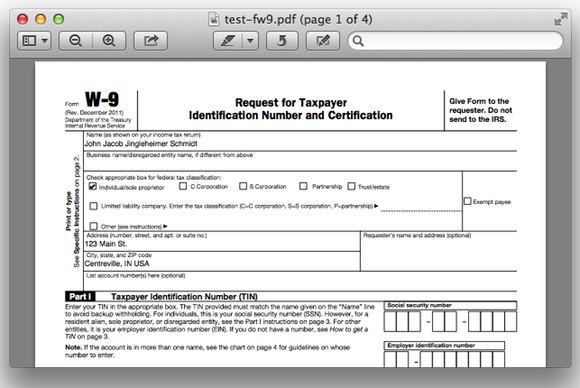580x388 pixels.
Task: Close the window with red button
Action: pos(23,19)
